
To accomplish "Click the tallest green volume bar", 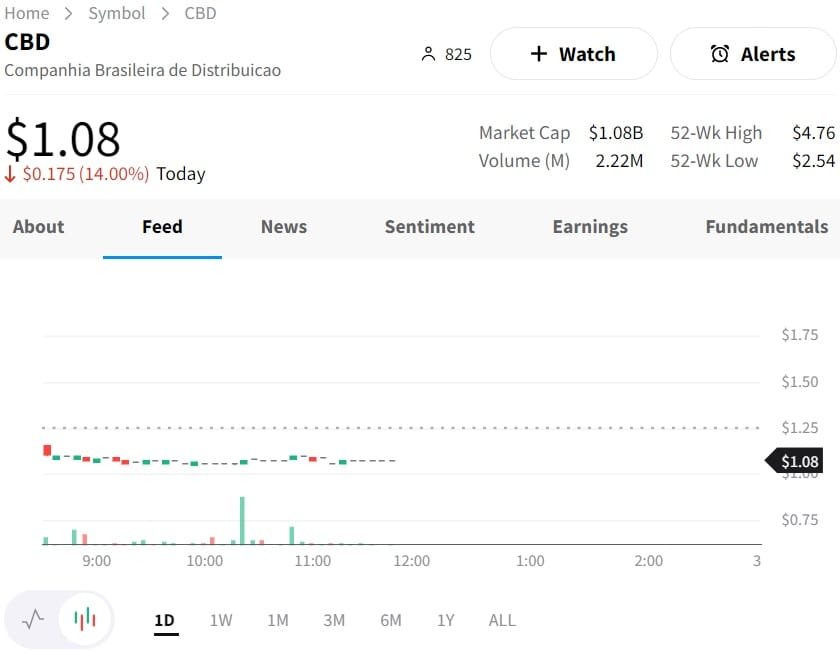I will tap(242, 520).
